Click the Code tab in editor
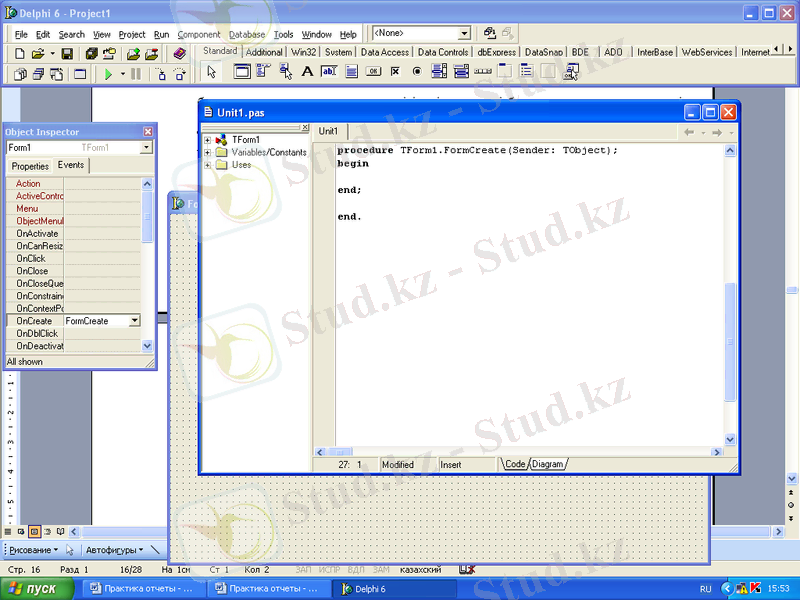Image resolution: width=800 pixels, height=600 pixels. click(515, 464)
